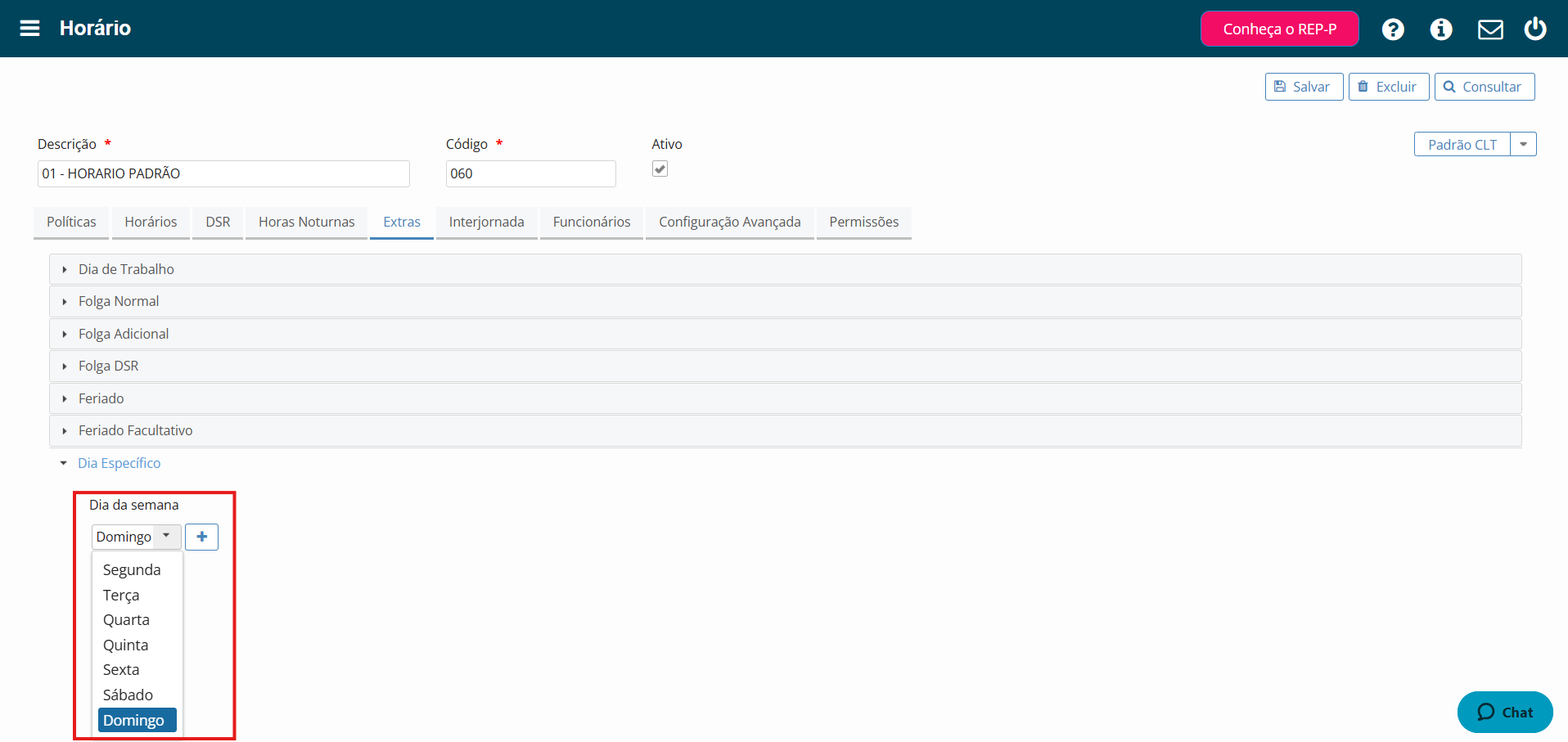Select Segunda from weekday list
Screen dimensions: 1568x742
pos(137,569)
